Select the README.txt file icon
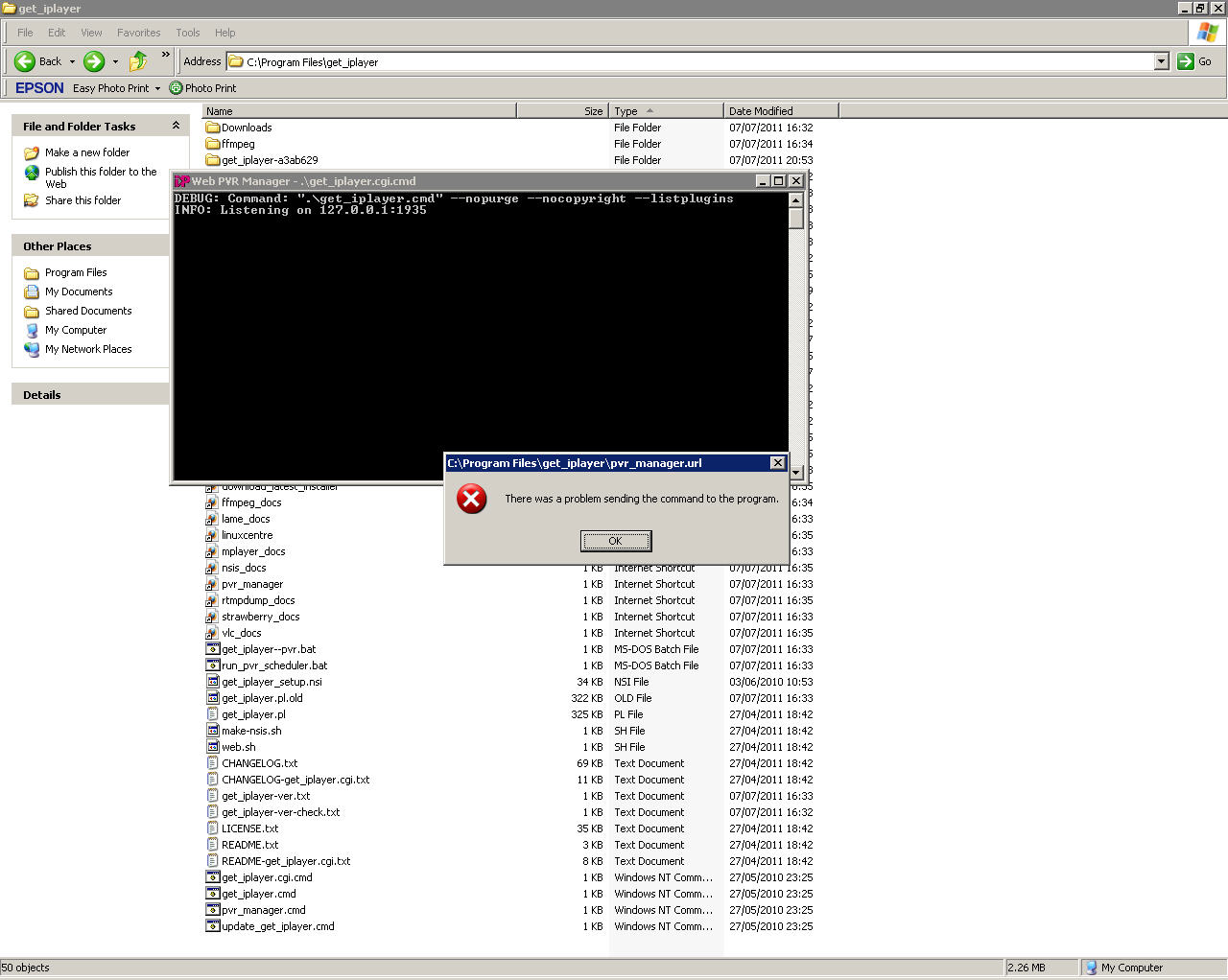 pos(213,845)
